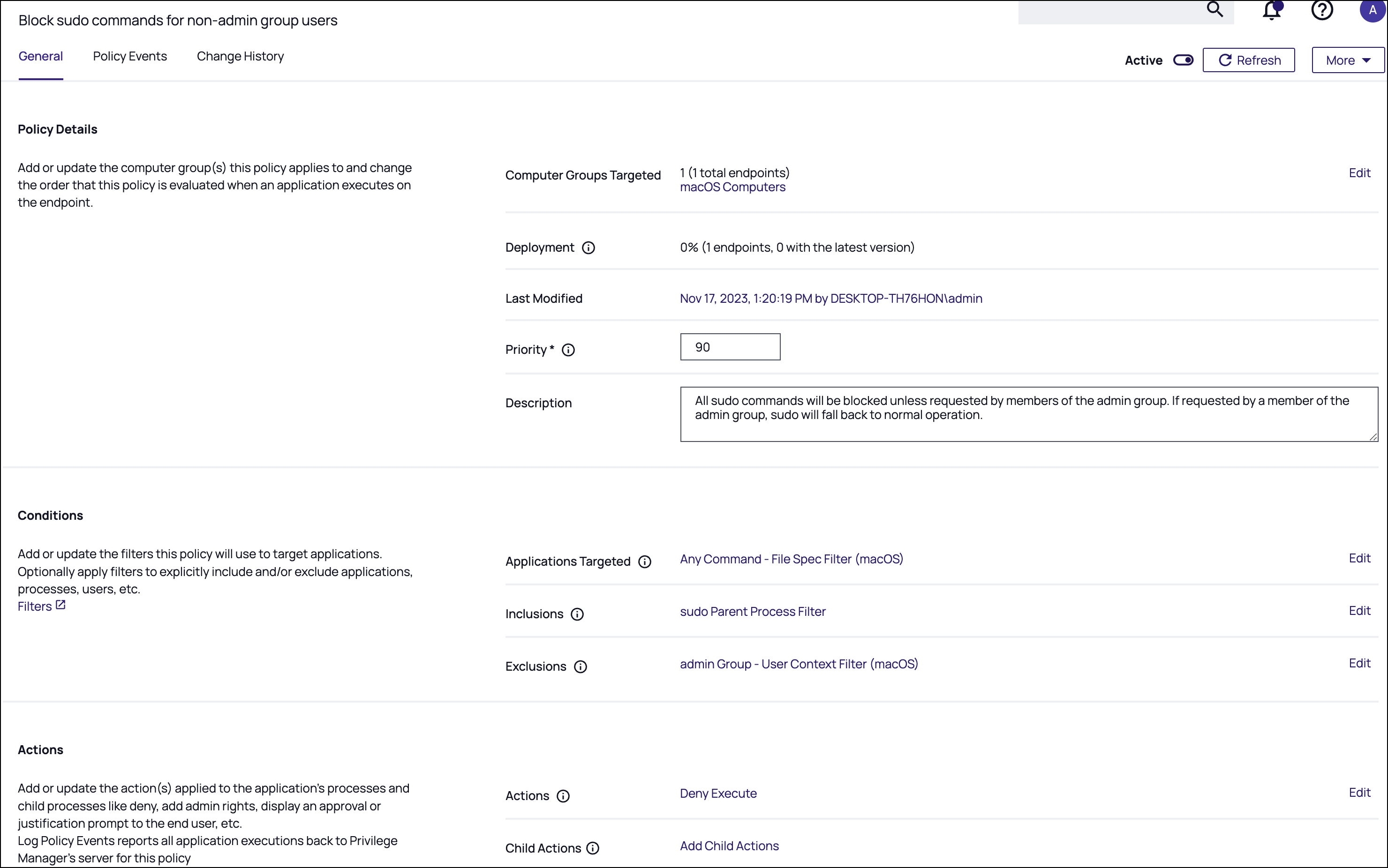Screen dimensions: 1388x868
Task: Click the search magnifier icon
Action: point(1214,9)
